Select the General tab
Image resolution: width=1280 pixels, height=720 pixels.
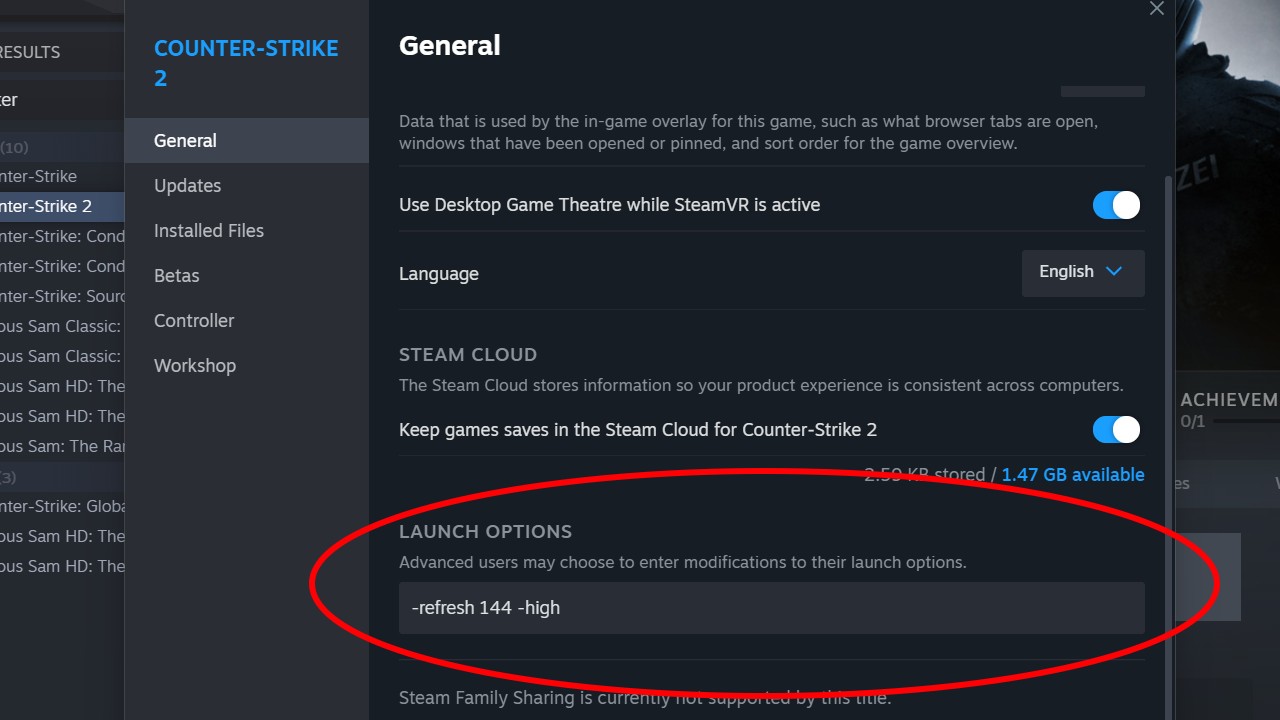pyautogui.click(x=185, y=140)
